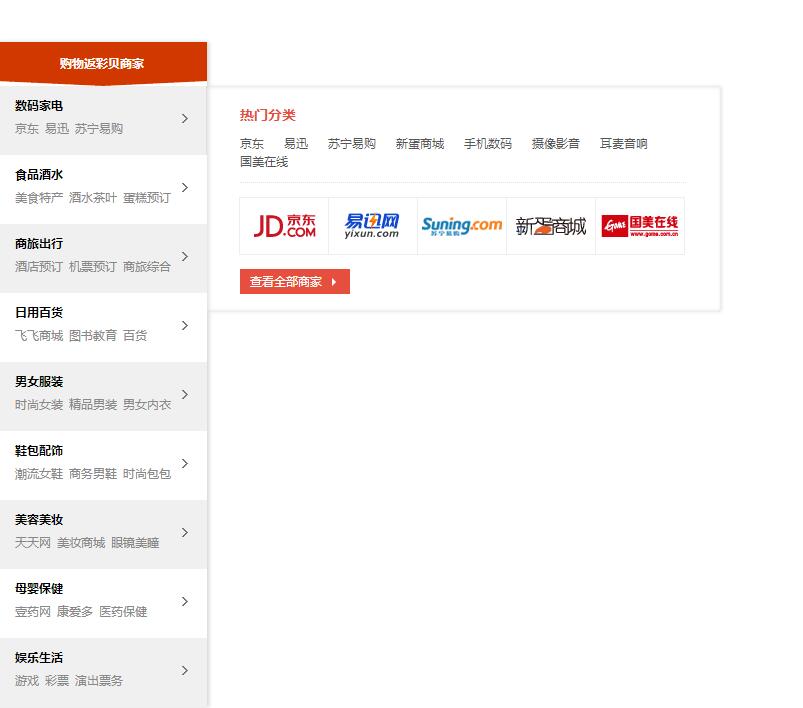Click the 新蛋商城 logo
Viewport: 803px width, 708px height.
[550, 226]
